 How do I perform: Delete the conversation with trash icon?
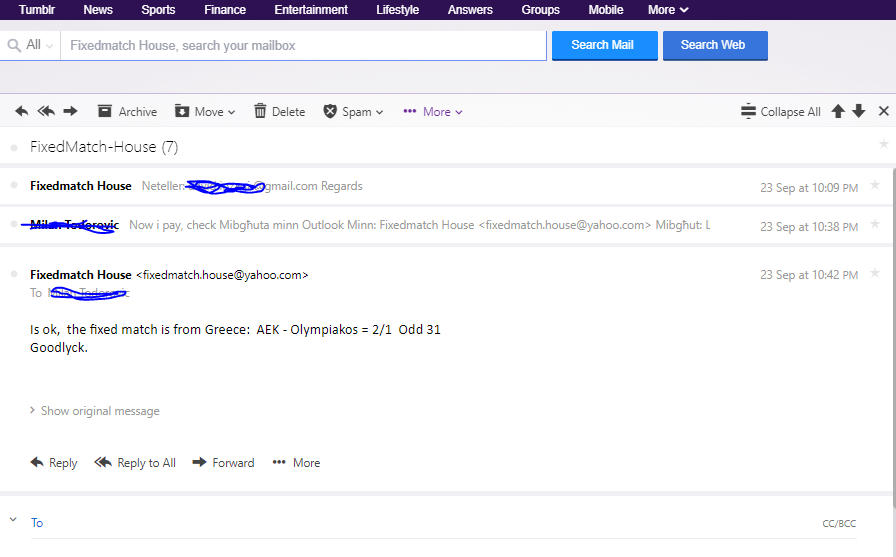(279, 111)
